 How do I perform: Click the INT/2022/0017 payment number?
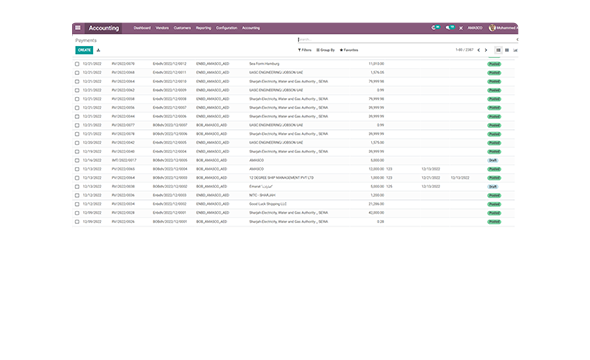(x=124, y=160)
